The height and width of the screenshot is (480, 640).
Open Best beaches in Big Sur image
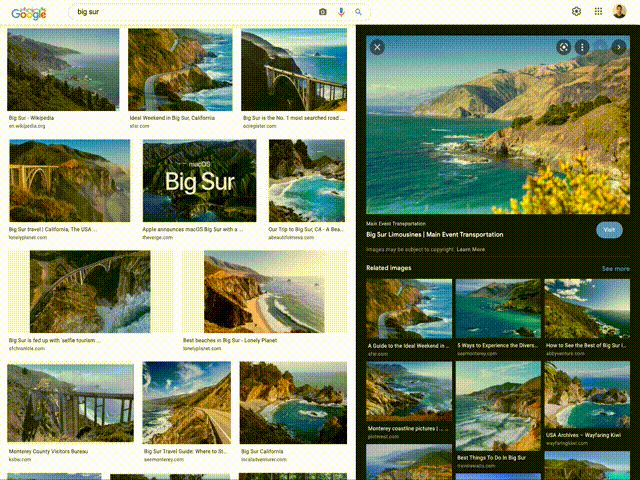(x=264, y=292)
